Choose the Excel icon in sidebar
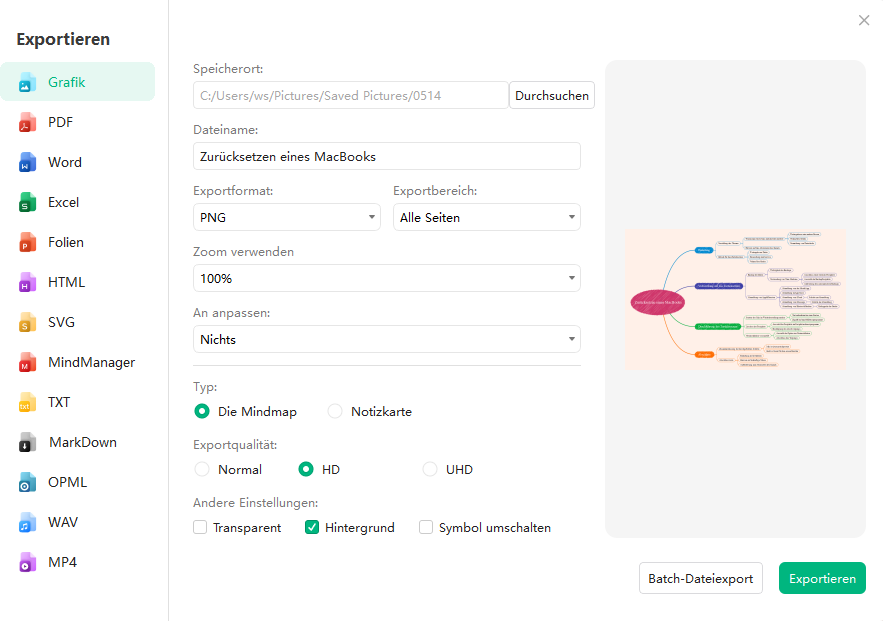The width and height of the screenshot is (883, 621). click(x=27, y=202)
